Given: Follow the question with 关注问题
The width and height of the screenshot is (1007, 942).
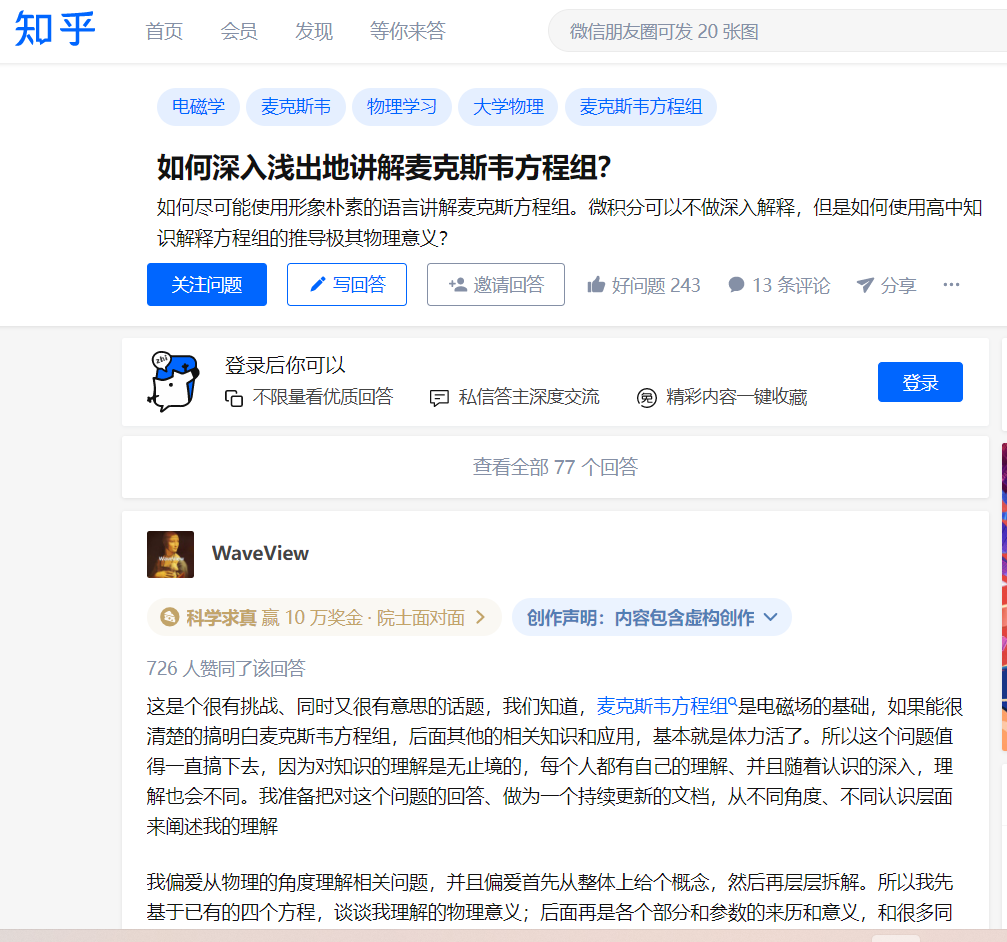Looking at the screenshot, I should pyautogui.click(x=207, y=284).
